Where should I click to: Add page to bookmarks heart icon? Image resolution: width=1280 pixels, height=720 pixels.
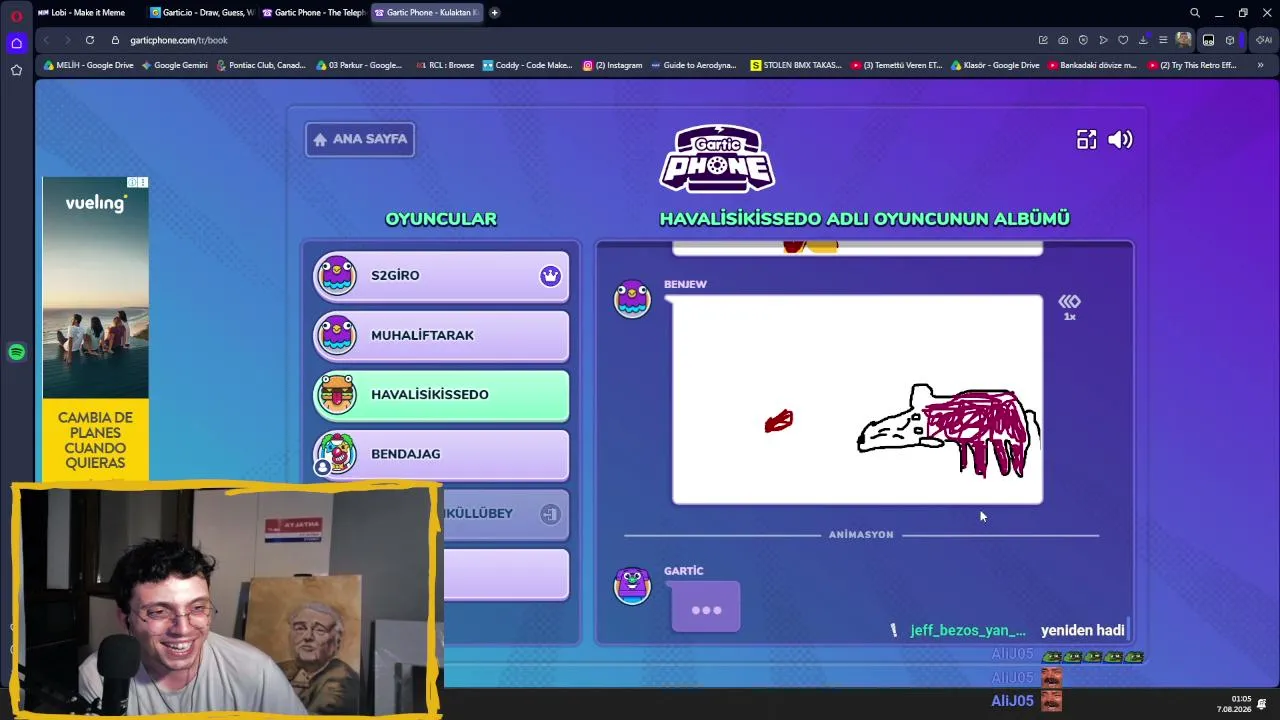coord(1123,40)
